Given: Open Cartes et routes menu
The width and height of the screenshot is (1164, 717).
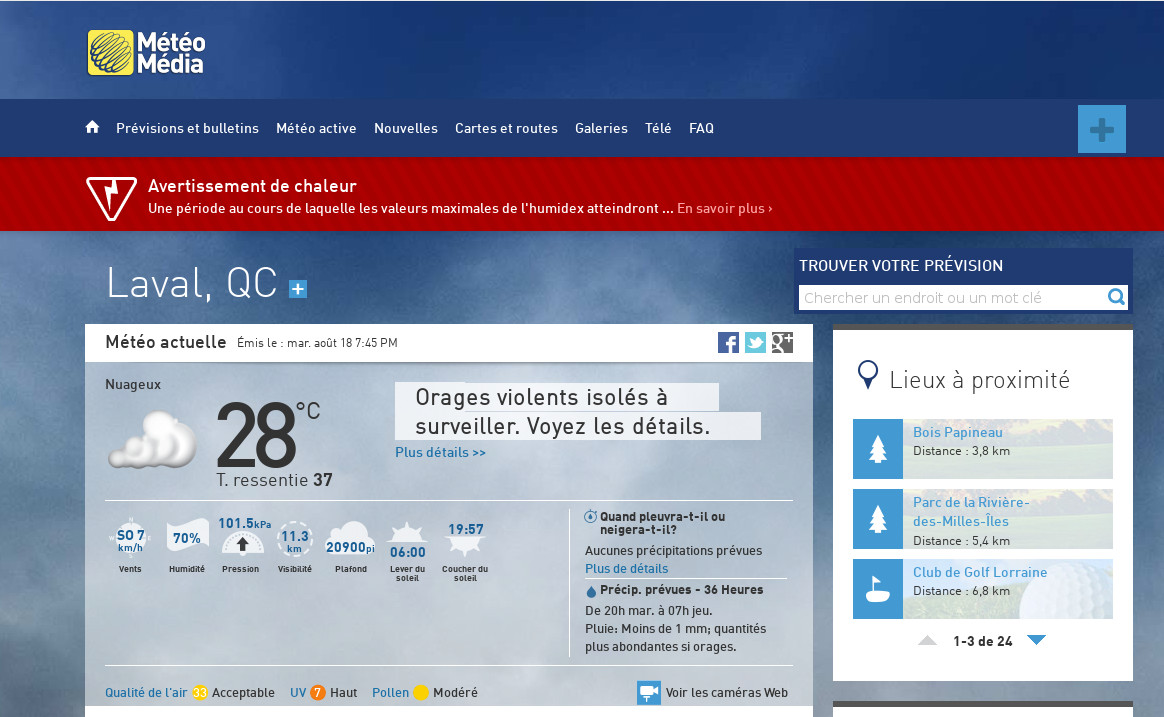Looking at the screenshot, I should tap(506, 128).
